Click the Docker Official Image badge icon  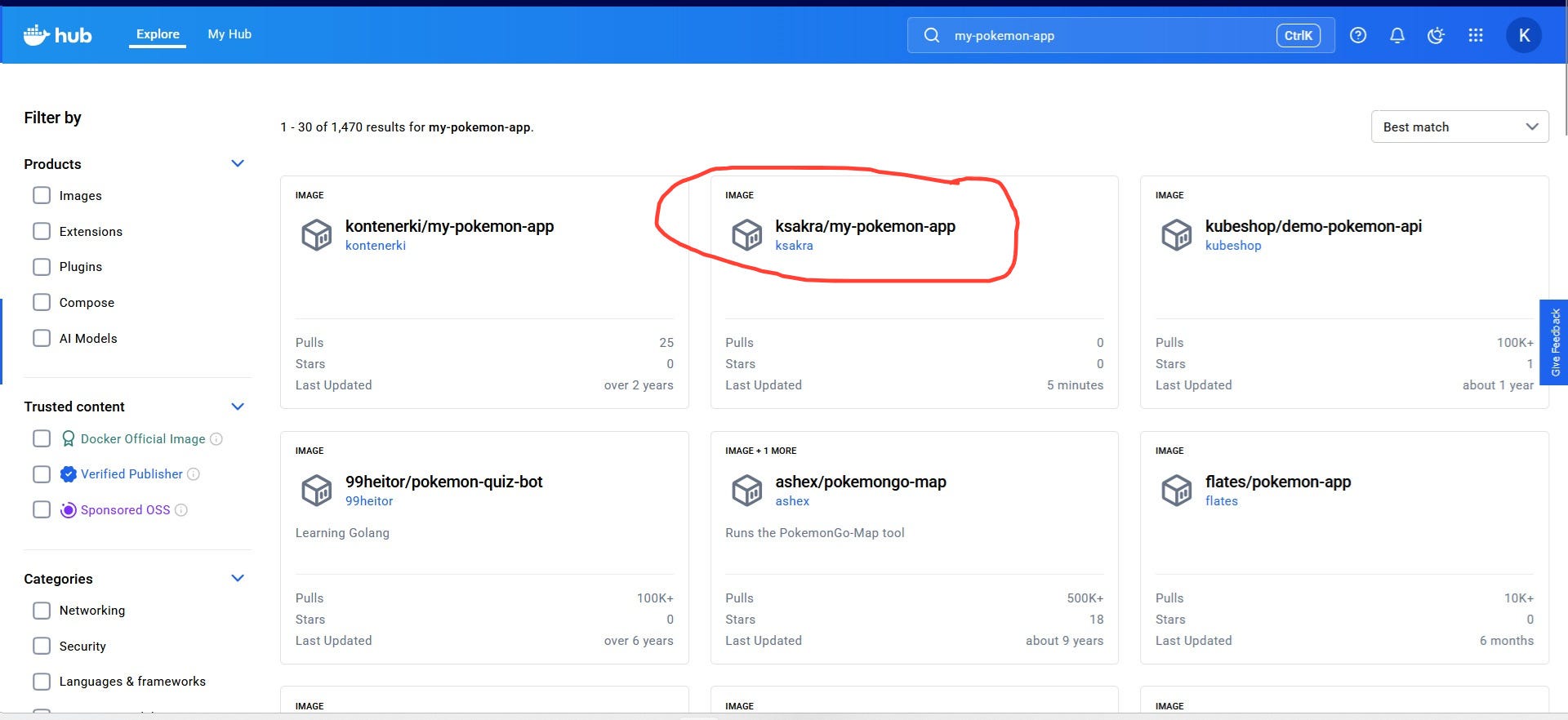click(x=69, y=439)
